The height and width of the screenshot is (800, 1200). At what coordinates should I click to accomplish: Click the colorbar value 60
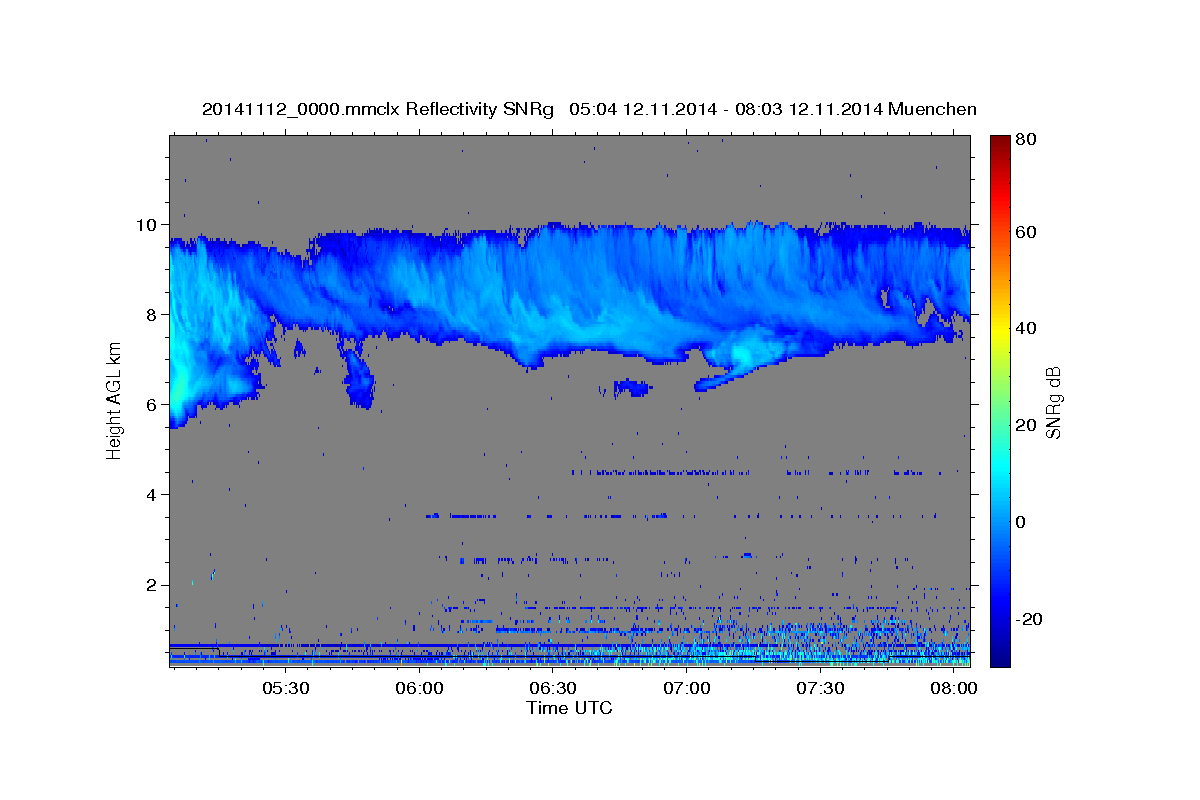tap(1025, 232)
